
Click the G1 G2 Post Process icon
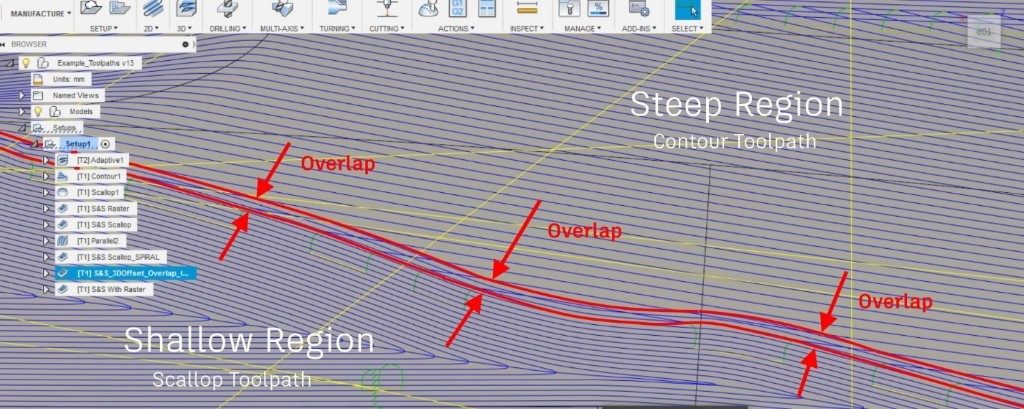click(458, 7)
